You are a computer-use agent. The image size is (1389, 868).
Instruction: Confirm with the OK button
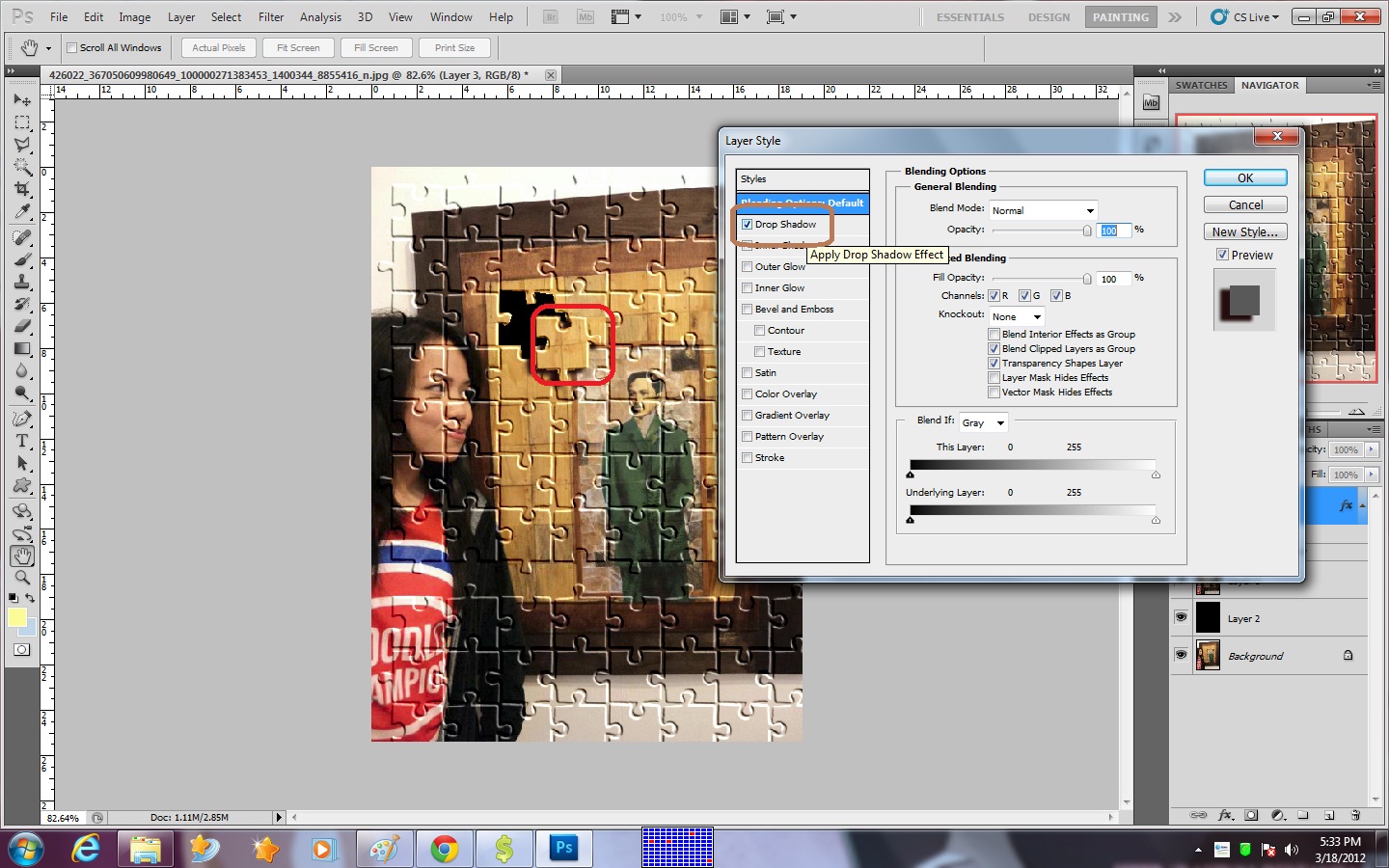point(1244,177)
